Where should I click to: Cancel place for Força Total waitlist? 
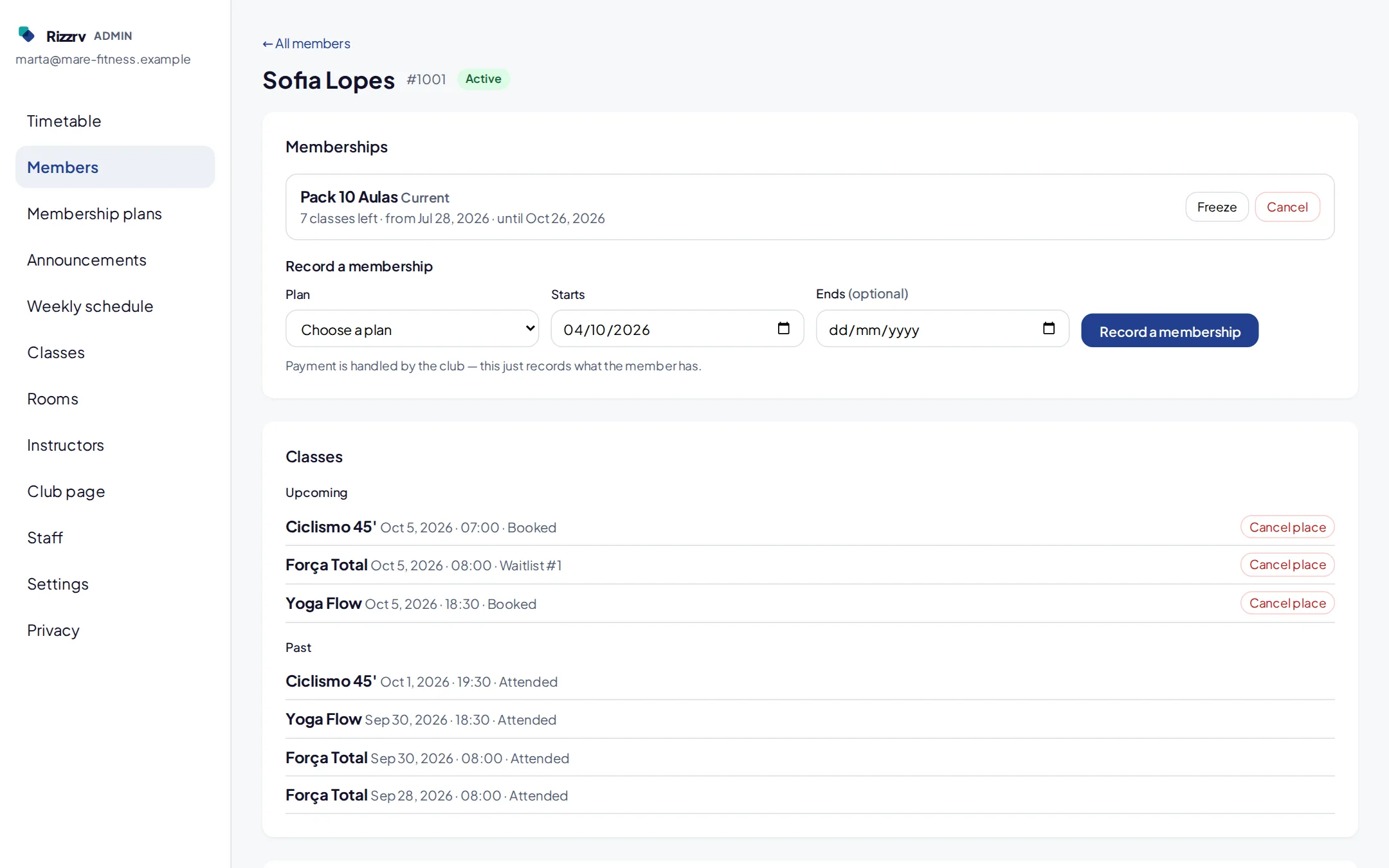click(1287, 565)
